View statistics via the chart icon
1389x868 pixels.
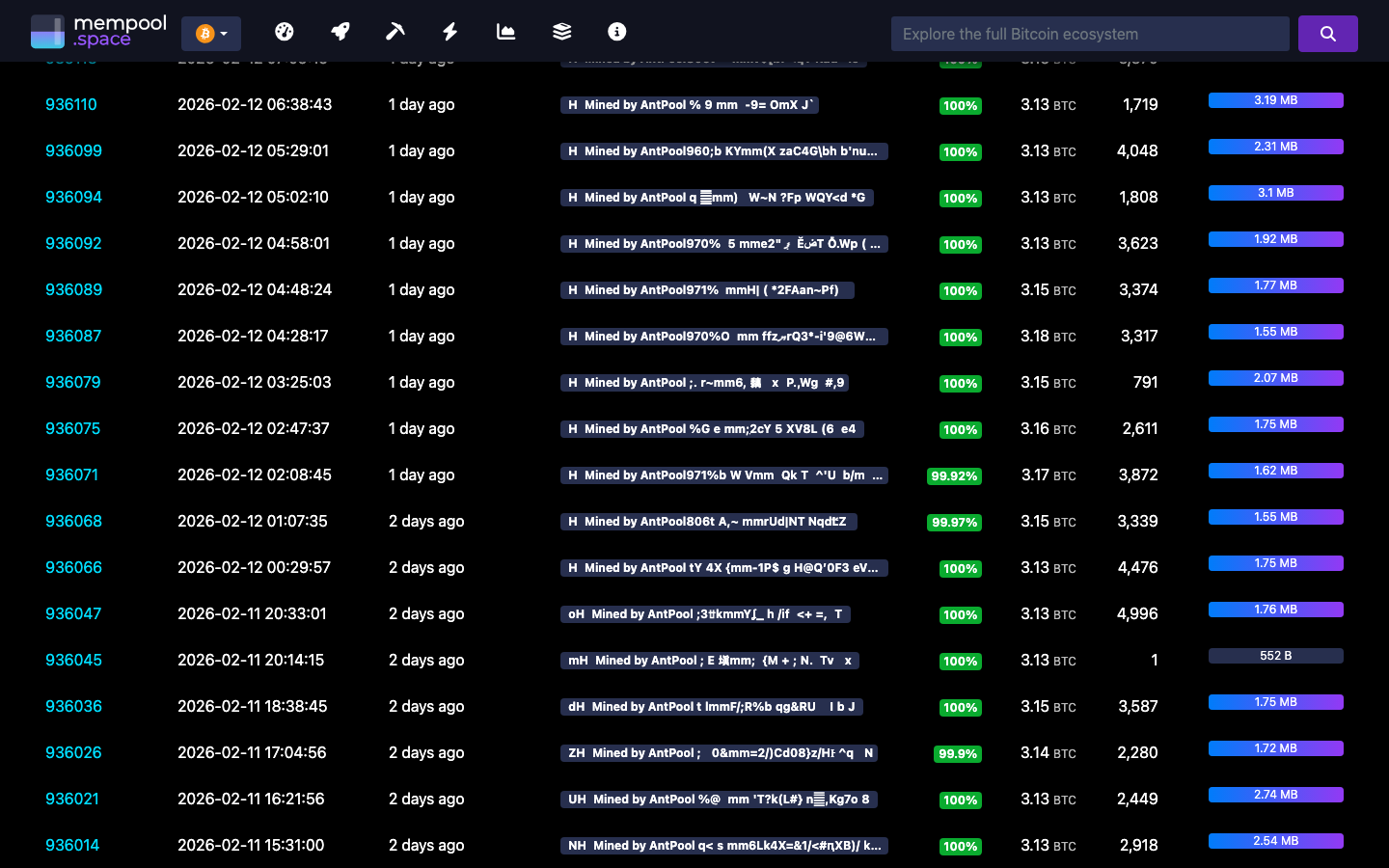click(505, 31)
